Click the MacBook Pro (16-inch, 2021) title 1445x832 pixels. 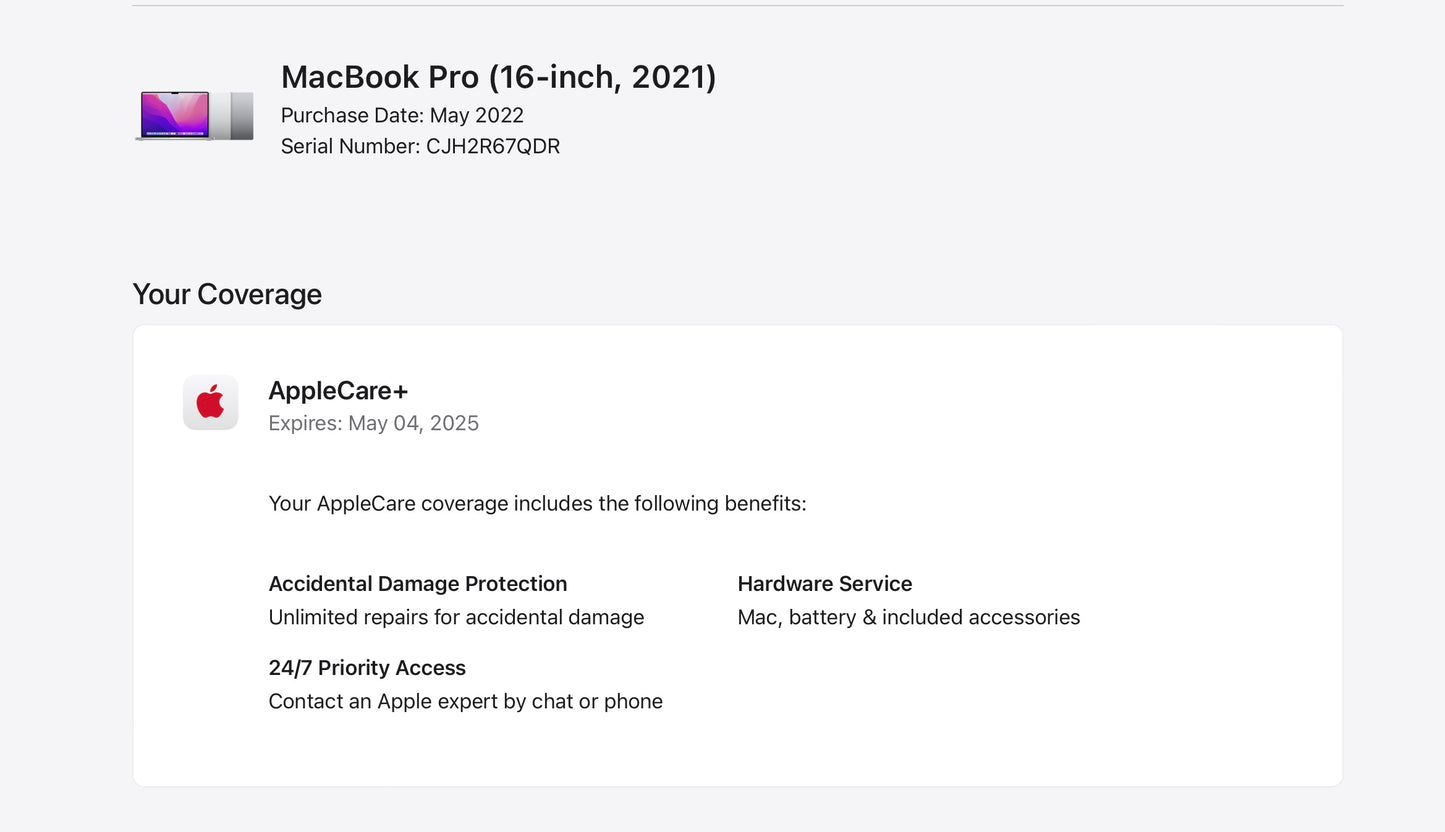click(x=498, y=77)
